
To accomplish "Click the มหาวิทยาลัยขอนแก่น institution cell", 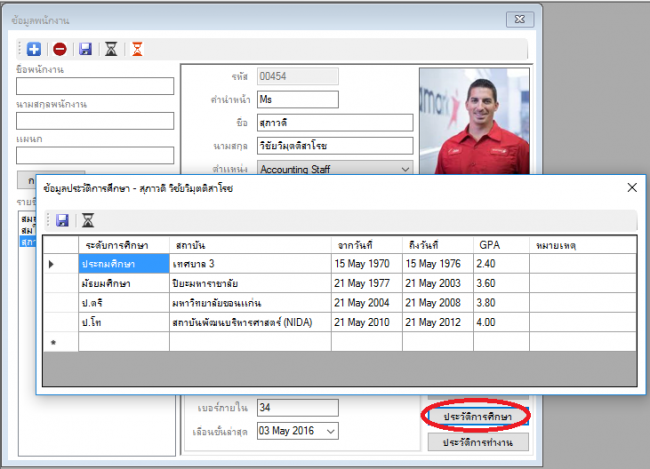I will 250,303.
